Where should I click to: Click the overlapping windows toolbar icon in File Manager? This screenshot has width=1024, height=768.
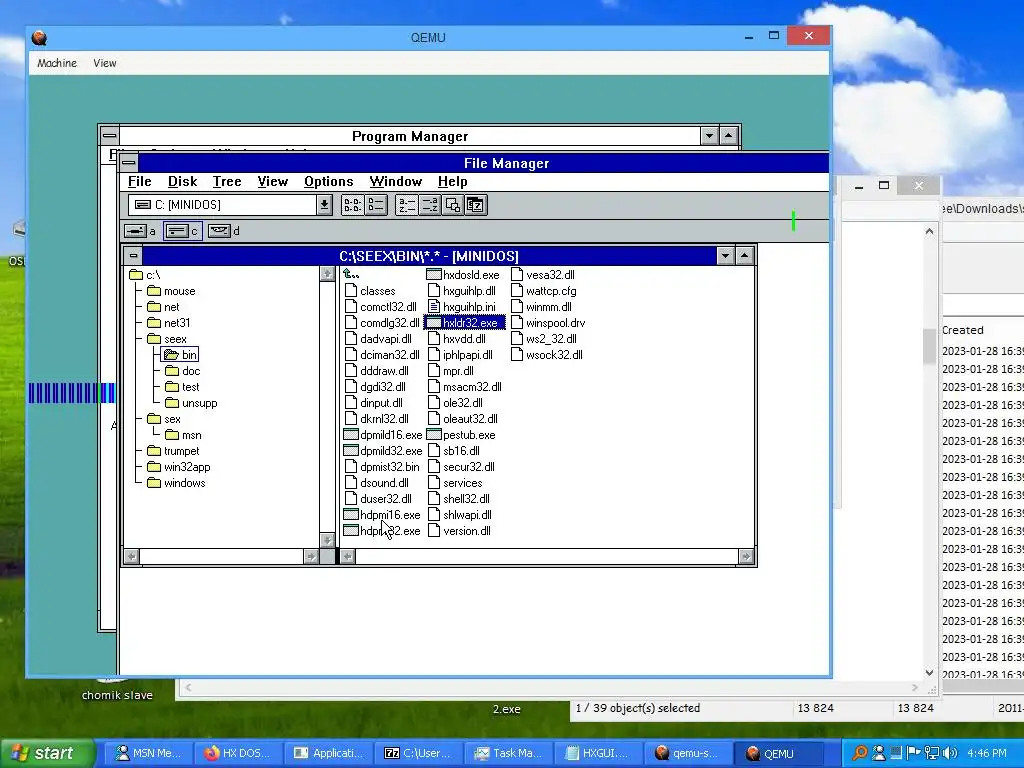pyautogui.click(x=453, y=205)
